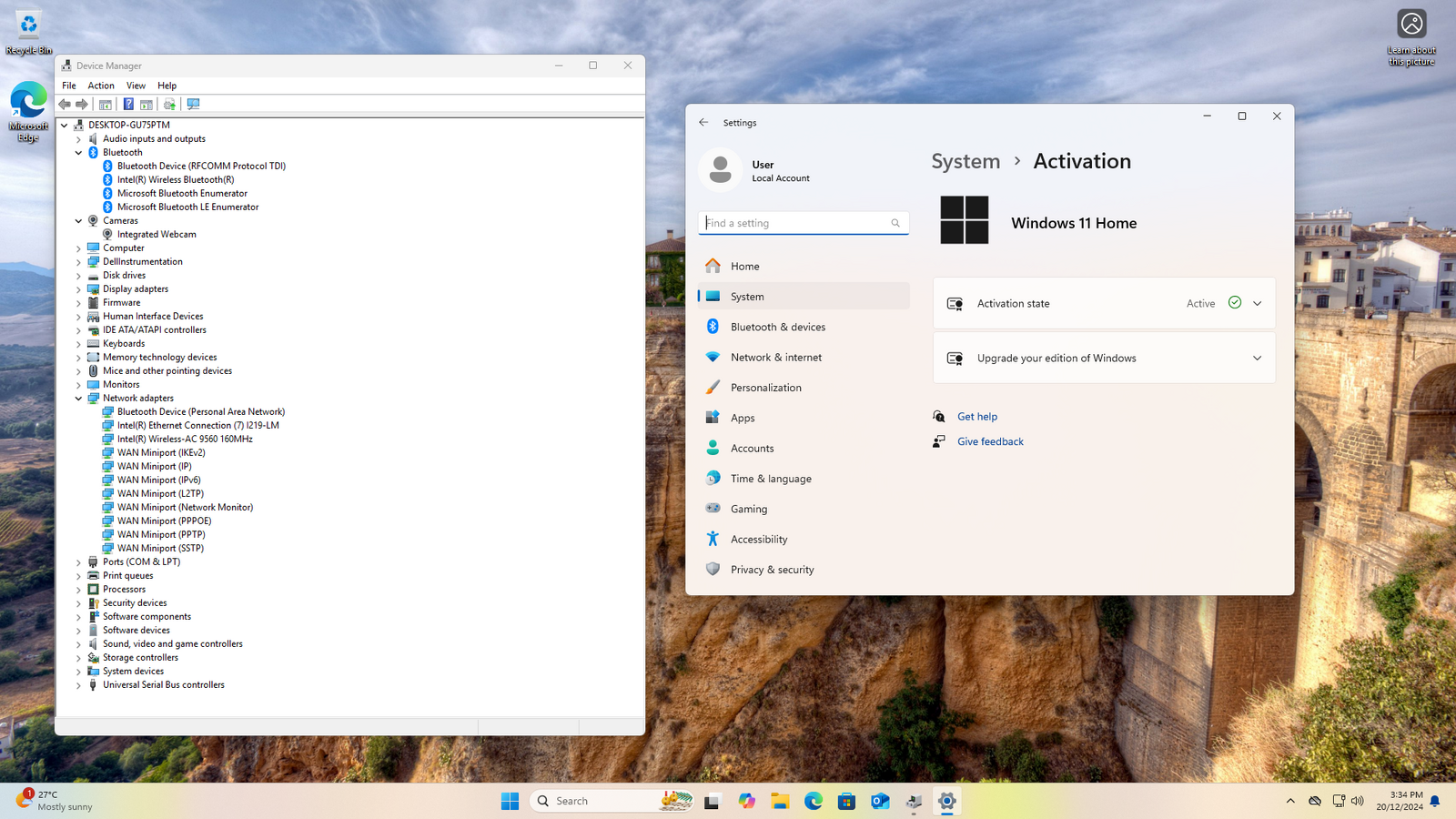
Task: Click the clock and date in taskbar
Action: pos(1400,801)
